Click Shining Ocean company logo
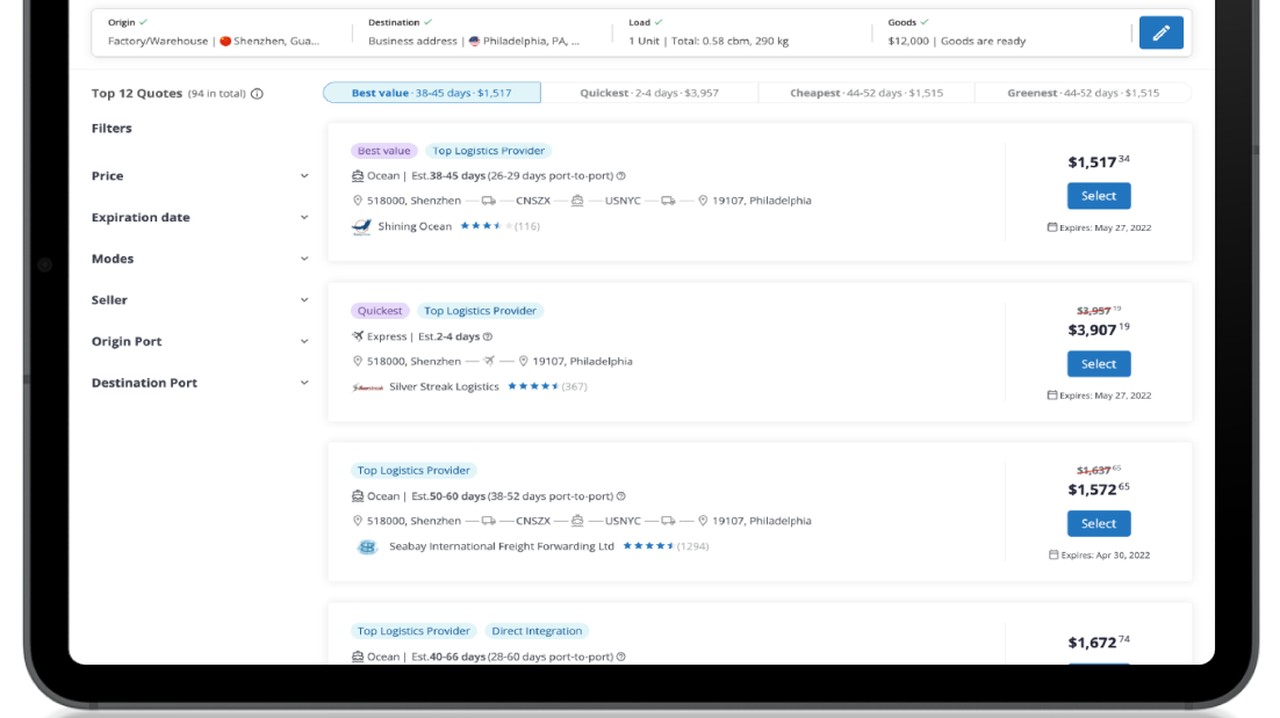The height and width of the screenshot is (718, 1280). [x=362, y=227]
